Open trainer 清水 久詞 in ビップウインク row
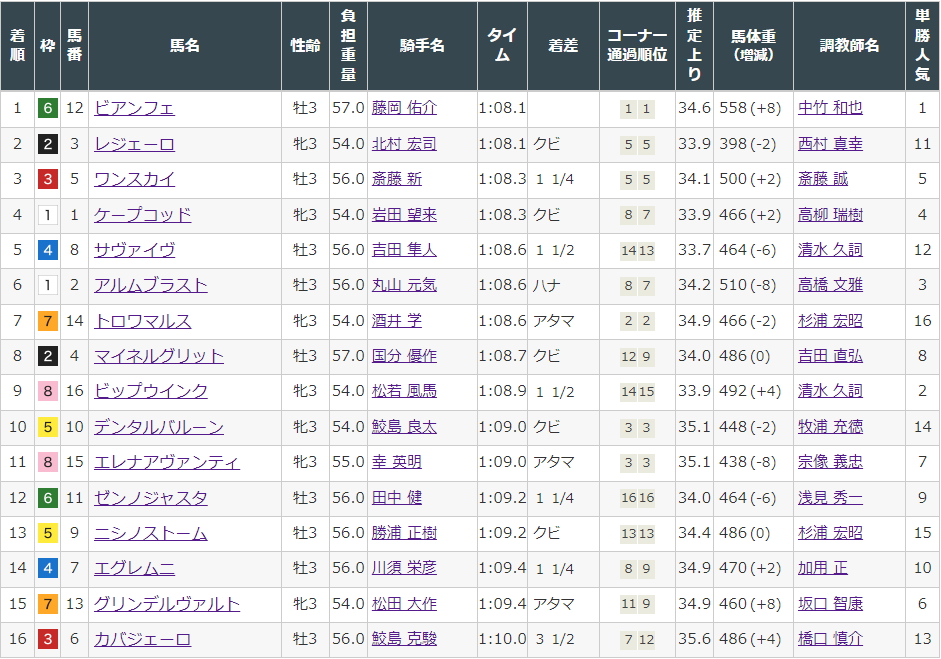The image size is (941, 659). click(830, 391)
